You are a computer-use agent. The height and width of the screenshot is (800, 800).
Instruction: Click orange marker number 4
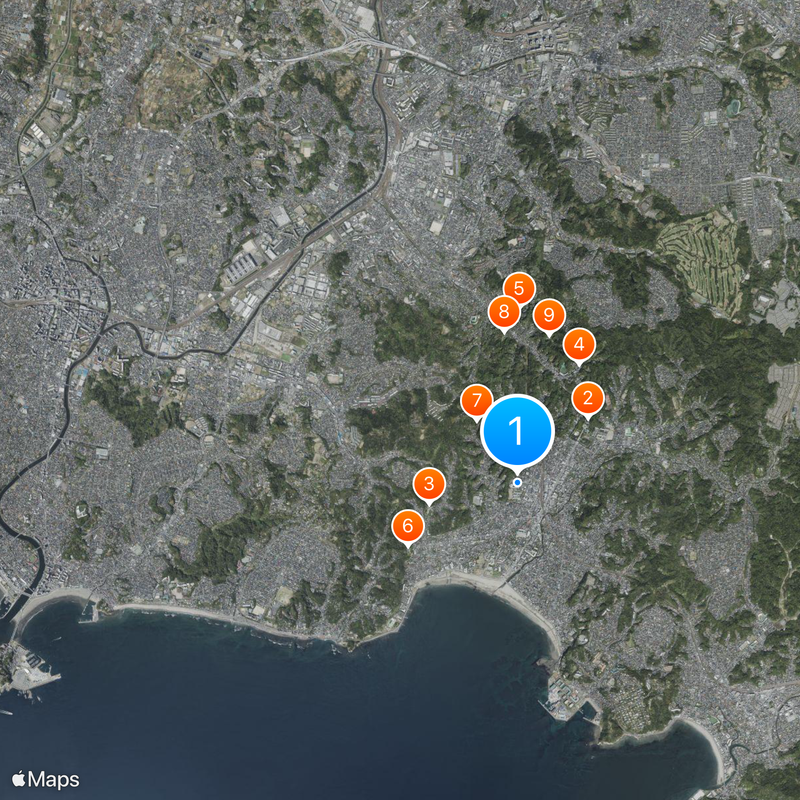pyautogui.click(x=581, y=344)
